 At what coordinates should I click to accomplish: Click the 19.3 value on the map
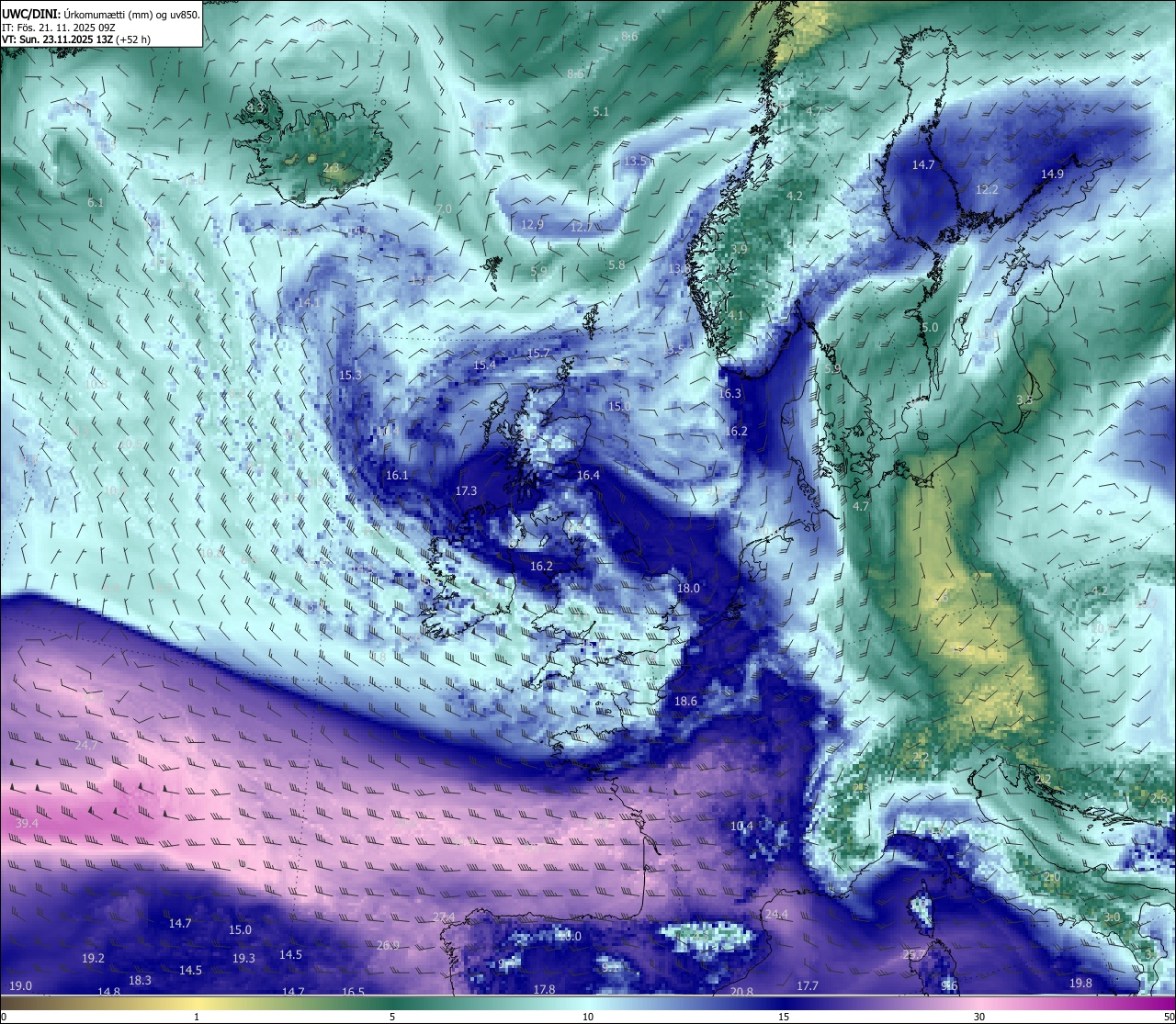coord(243,958)
